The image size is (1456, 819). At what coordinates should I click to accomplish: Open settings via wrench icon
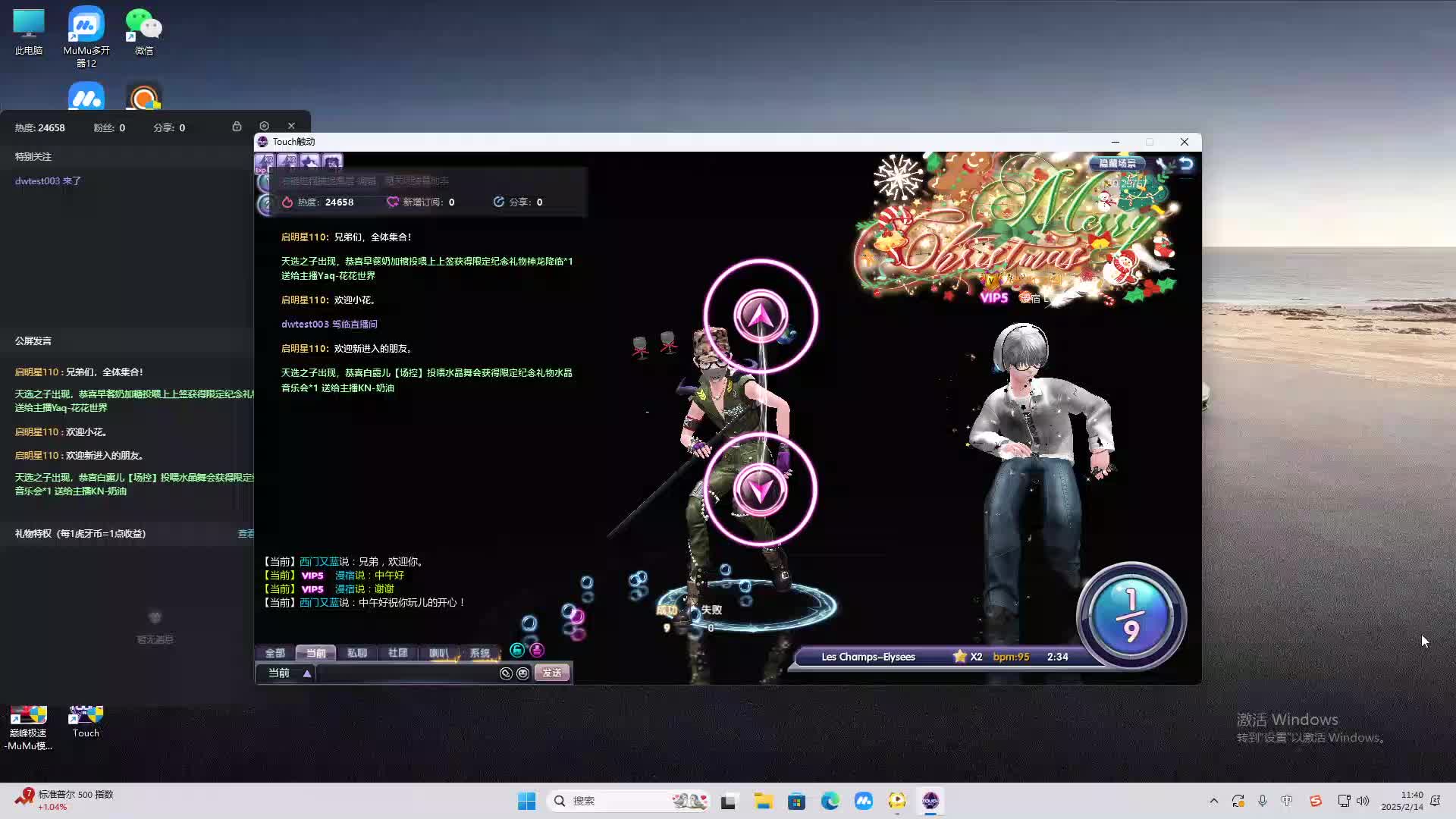tap(1161, 164)
